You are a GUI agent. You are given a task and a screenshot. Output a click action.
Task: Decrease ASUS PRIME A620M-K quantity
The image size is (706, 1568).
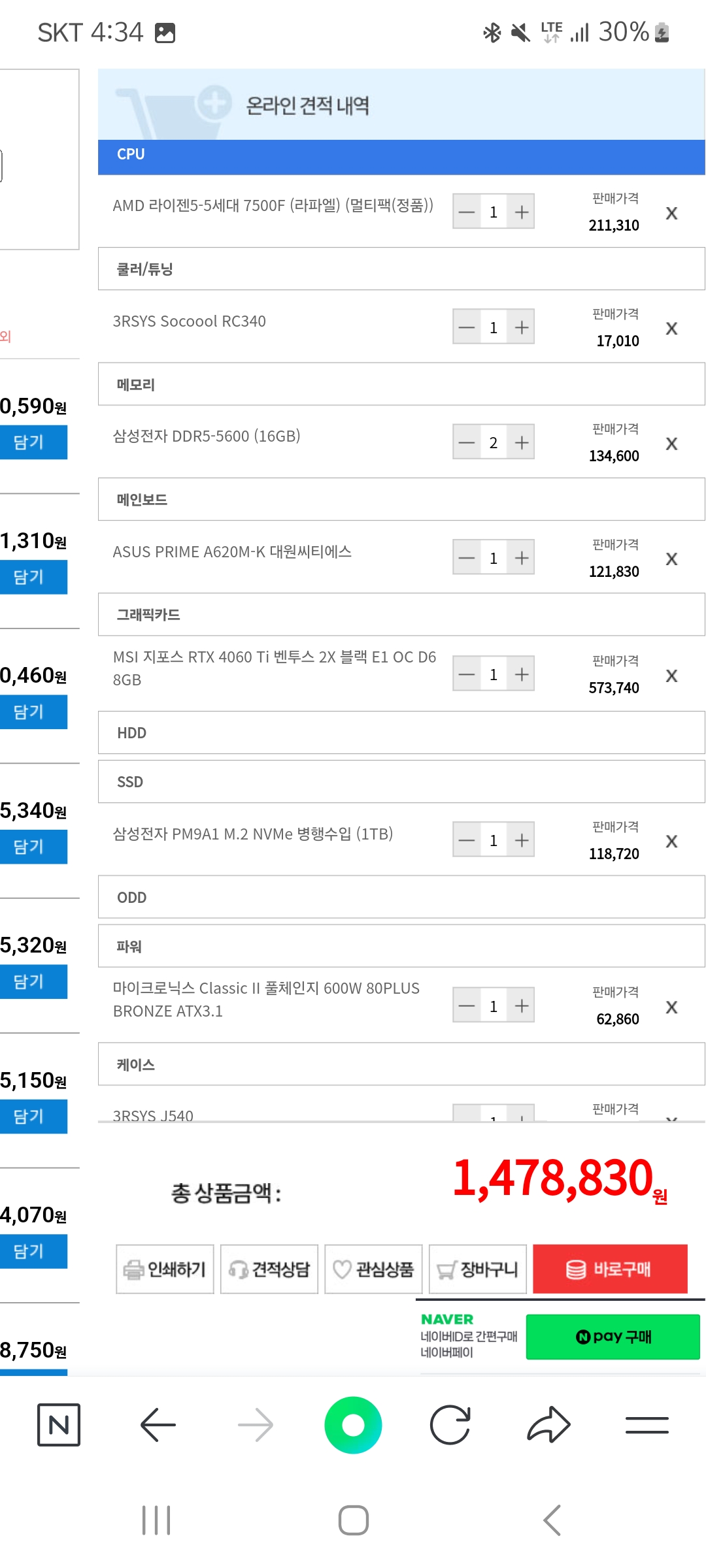click(x=467, y=558)
